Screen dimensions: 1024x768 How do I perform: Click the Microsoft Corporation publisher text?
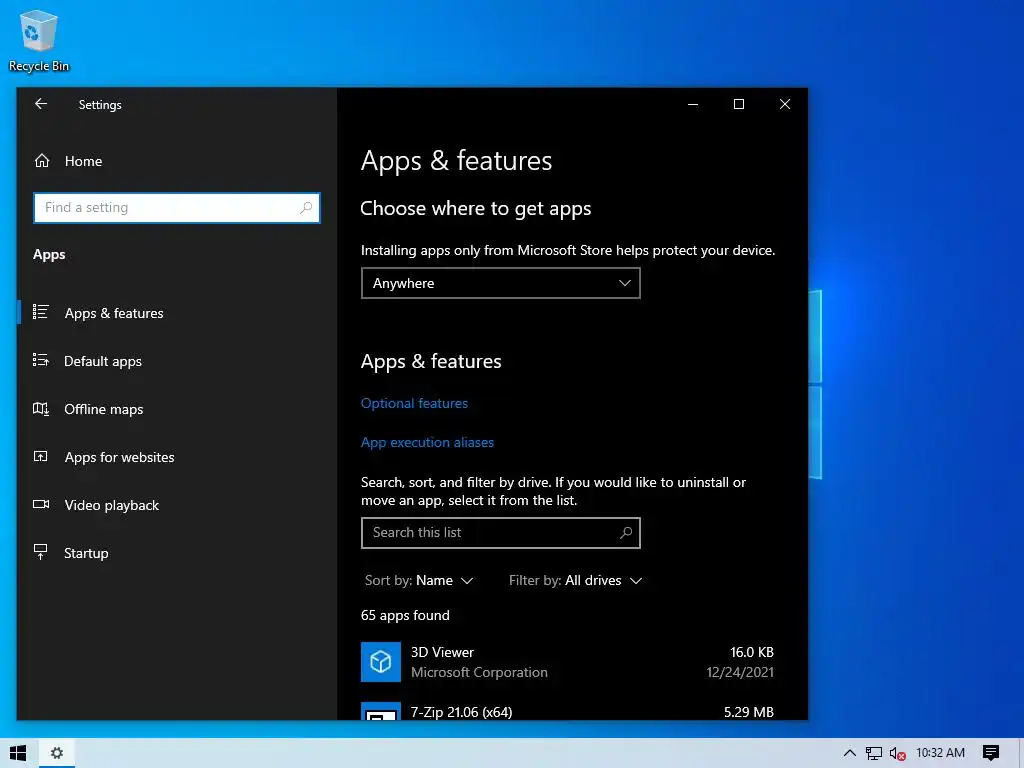479,672
